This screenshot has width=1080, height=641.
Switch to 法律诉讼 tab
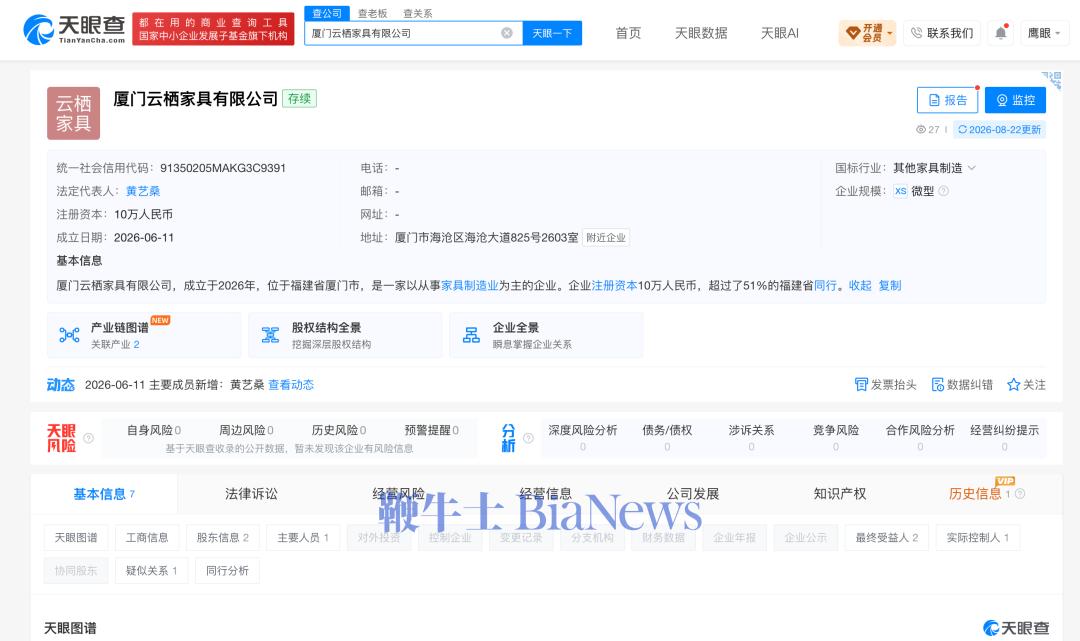(251, 494)
